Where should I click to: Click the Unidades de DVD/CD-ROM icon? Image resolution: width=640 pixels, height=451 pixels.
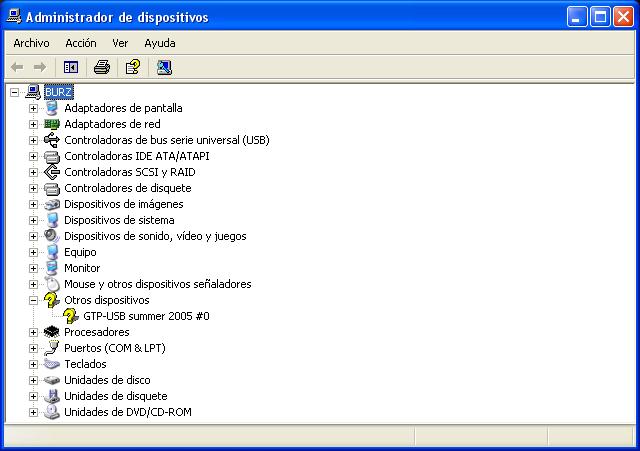click(52, 412)
